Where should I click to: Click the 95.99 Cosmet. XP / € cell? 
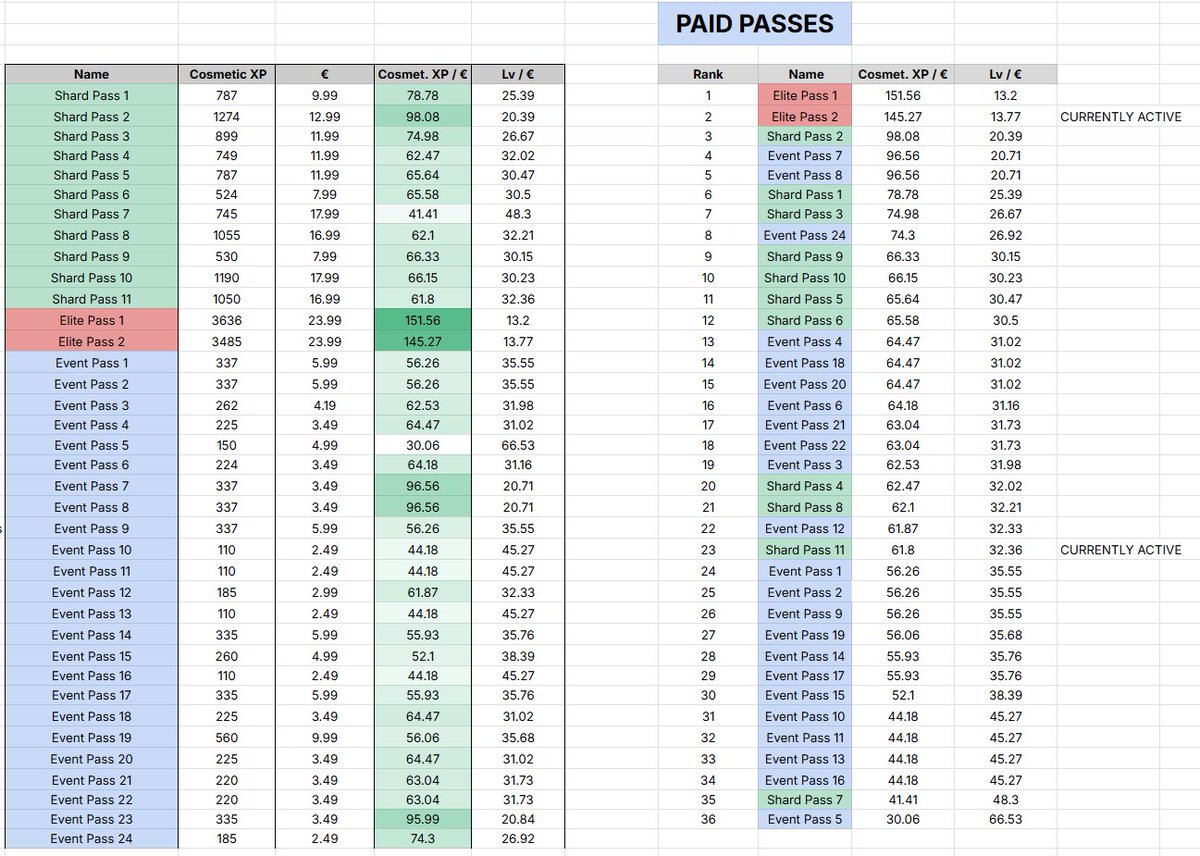click(421, 819)
